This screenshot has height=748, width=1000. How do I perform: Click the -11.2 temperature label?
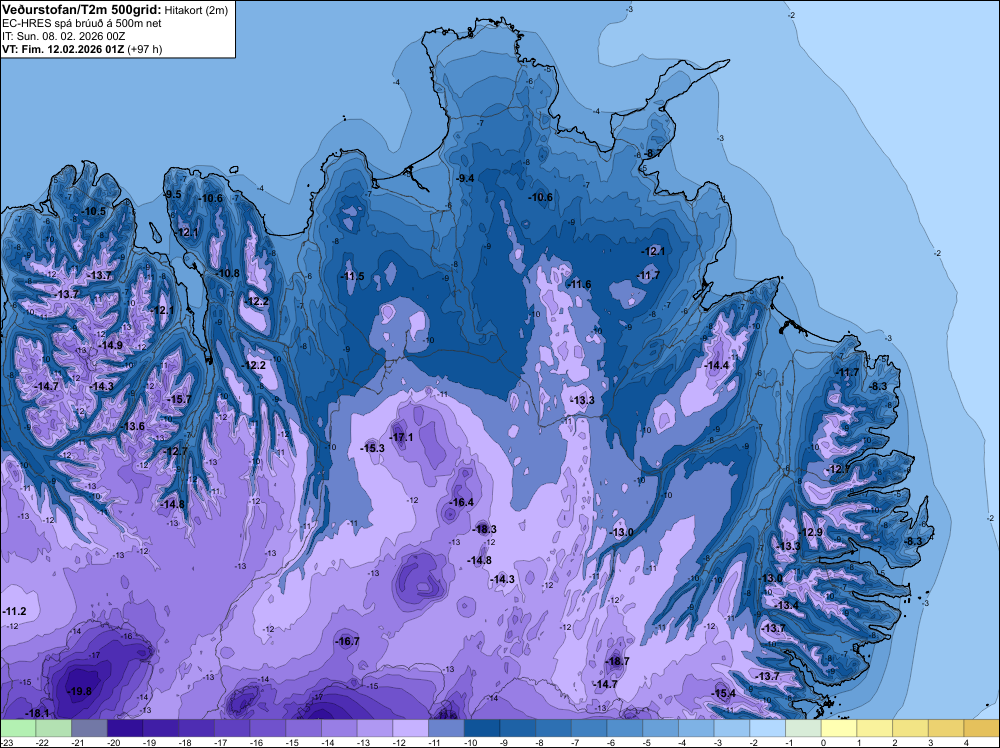click(x=14, y=612)
